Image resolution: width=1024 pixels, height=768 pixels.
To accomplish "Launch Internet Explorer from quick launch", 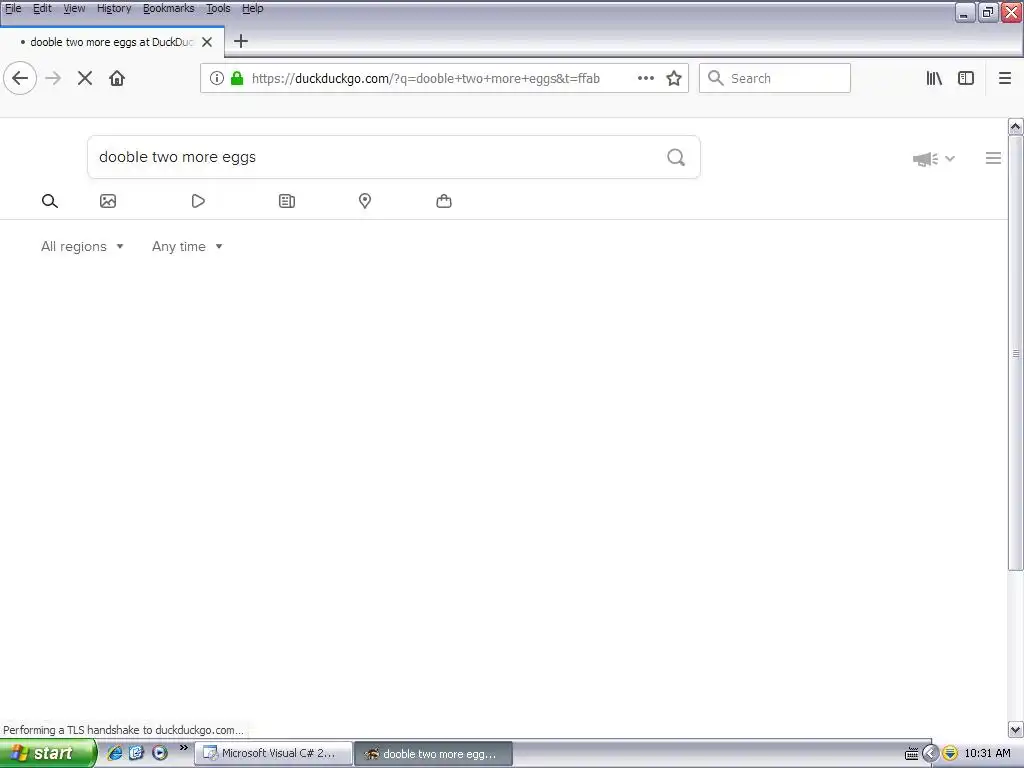I will click(114, 753).
